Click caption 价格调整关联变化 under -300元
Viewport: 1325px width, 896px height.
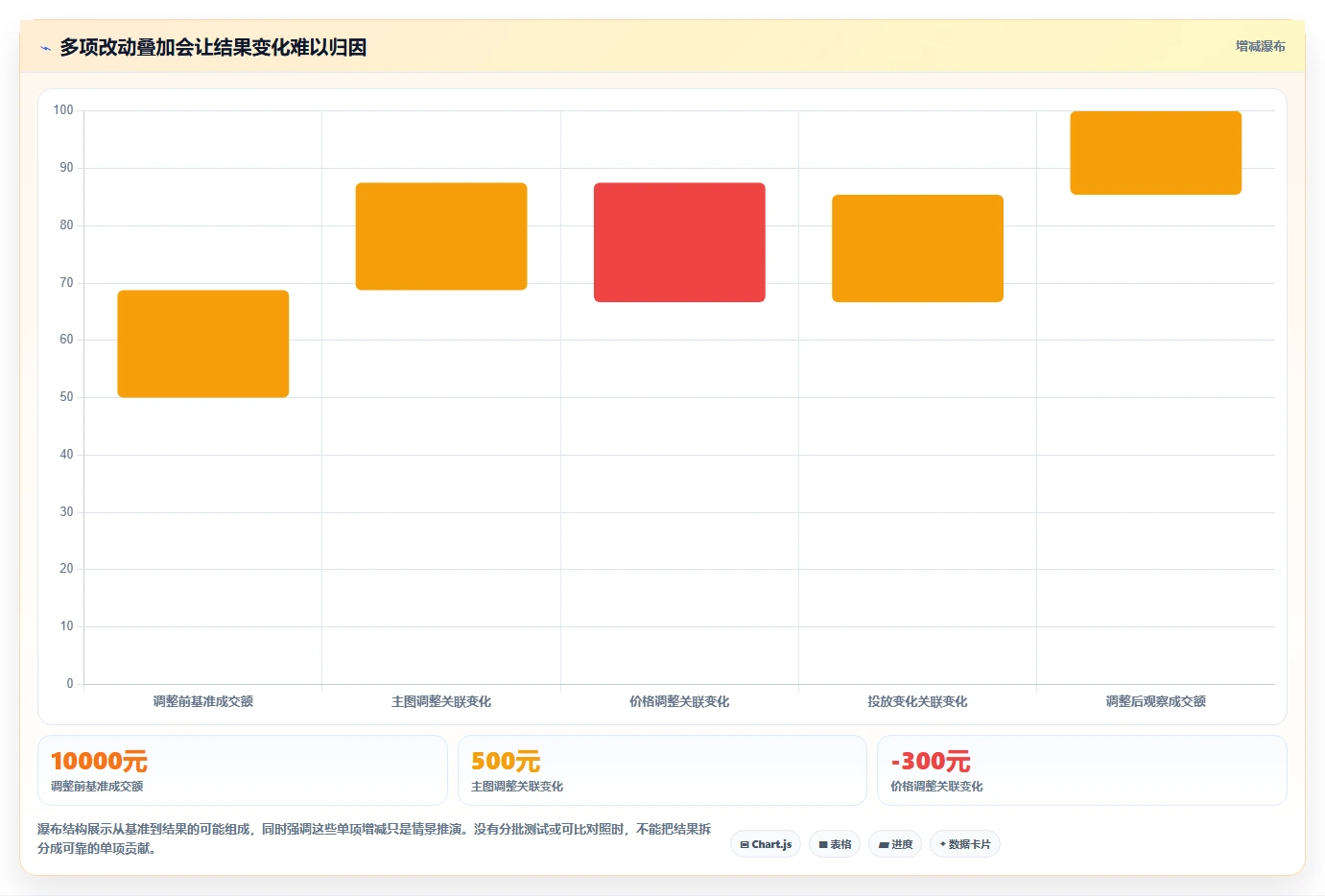936,786
